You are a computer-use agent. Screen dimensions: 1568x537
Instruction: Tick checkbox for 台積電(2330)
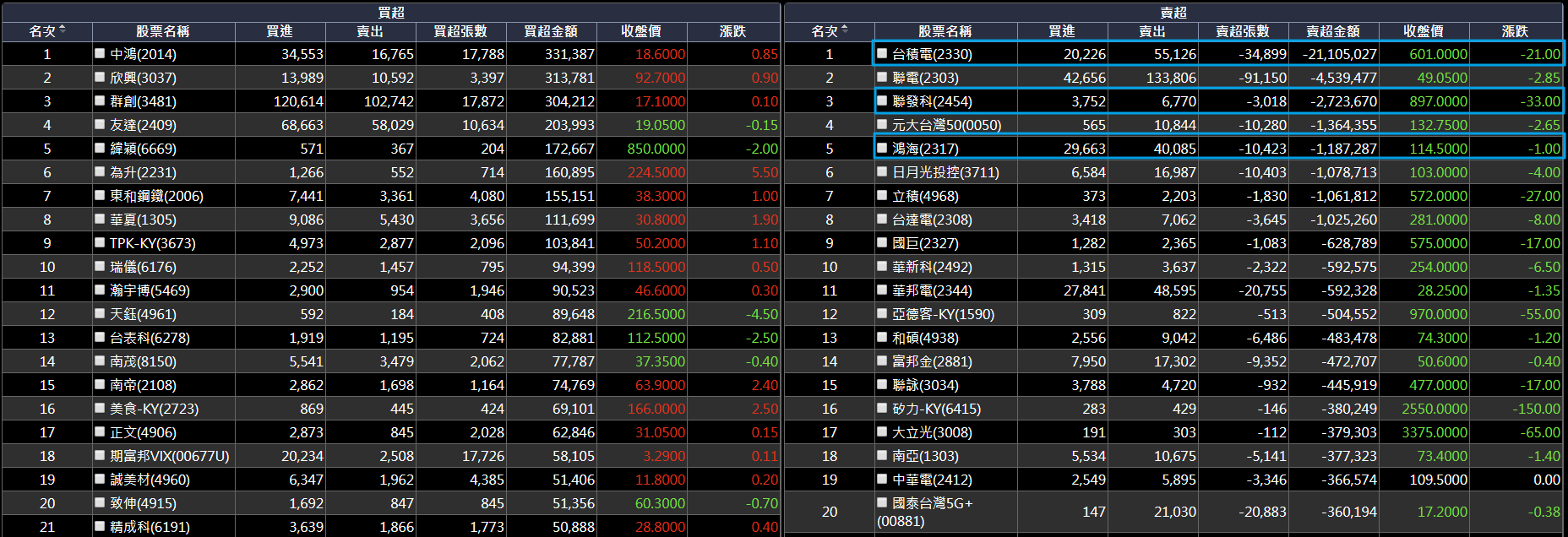pyautogui.click(x=882, y=53)
